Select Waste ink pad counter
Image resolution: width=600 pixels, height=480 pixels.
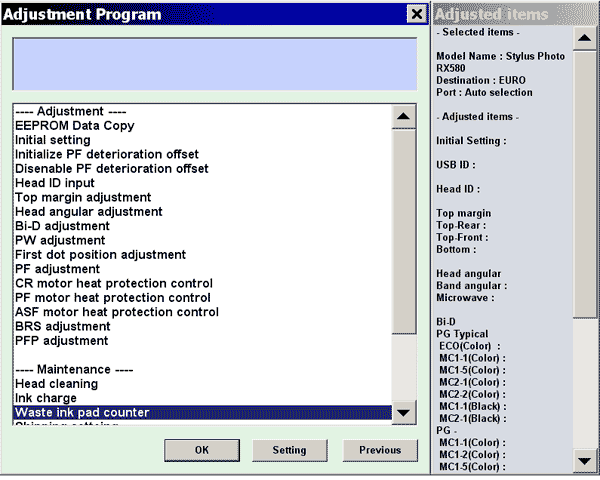coord(203,413)
